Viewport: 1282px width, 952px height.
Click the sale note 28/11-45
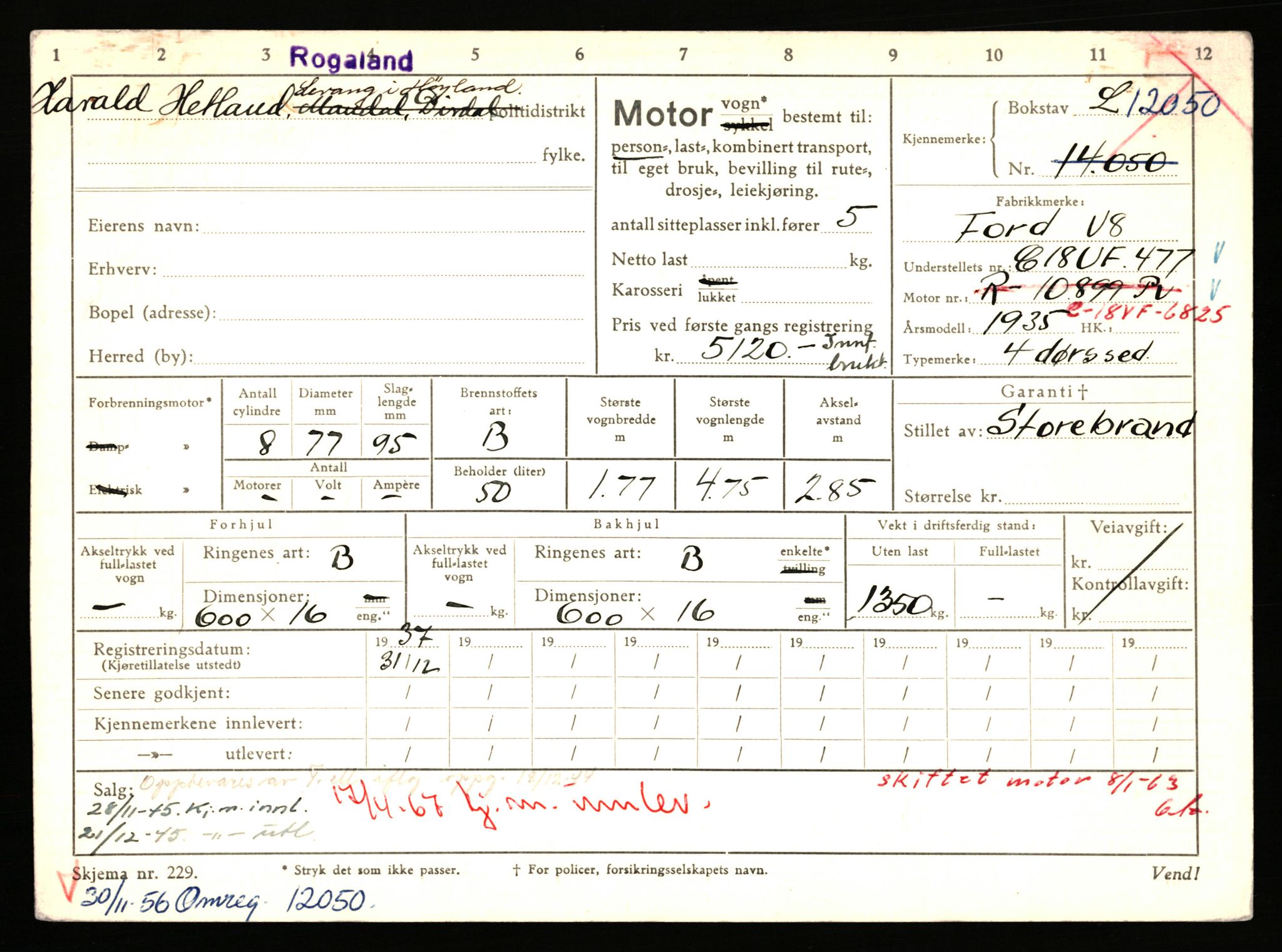click(198, 807)
